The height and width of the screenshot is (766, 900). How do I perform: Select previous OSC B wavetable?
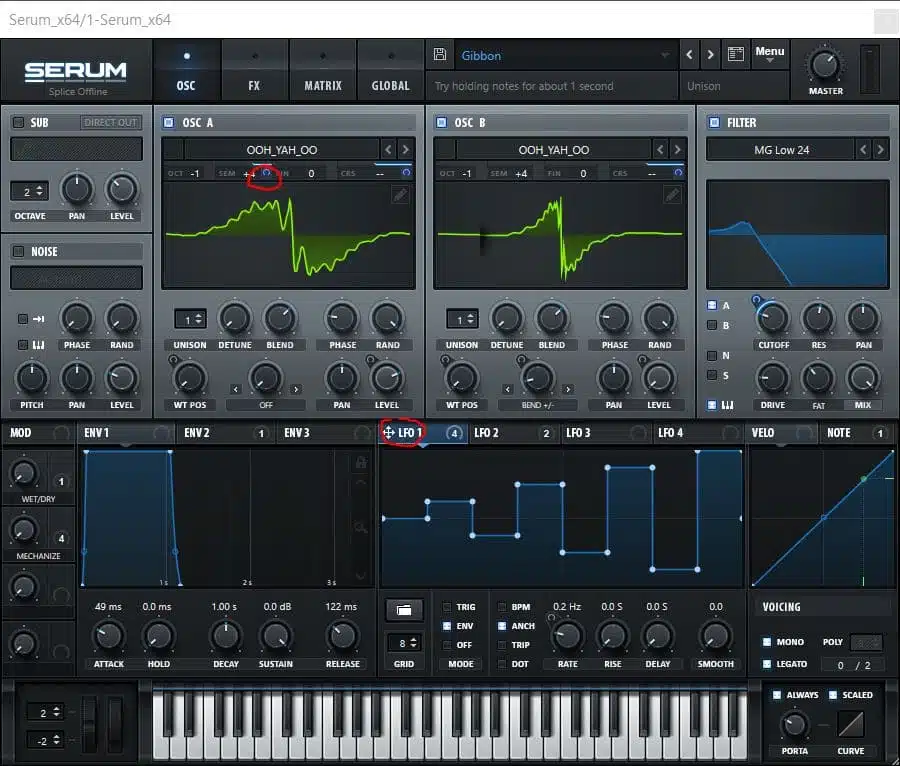(661, 150)
